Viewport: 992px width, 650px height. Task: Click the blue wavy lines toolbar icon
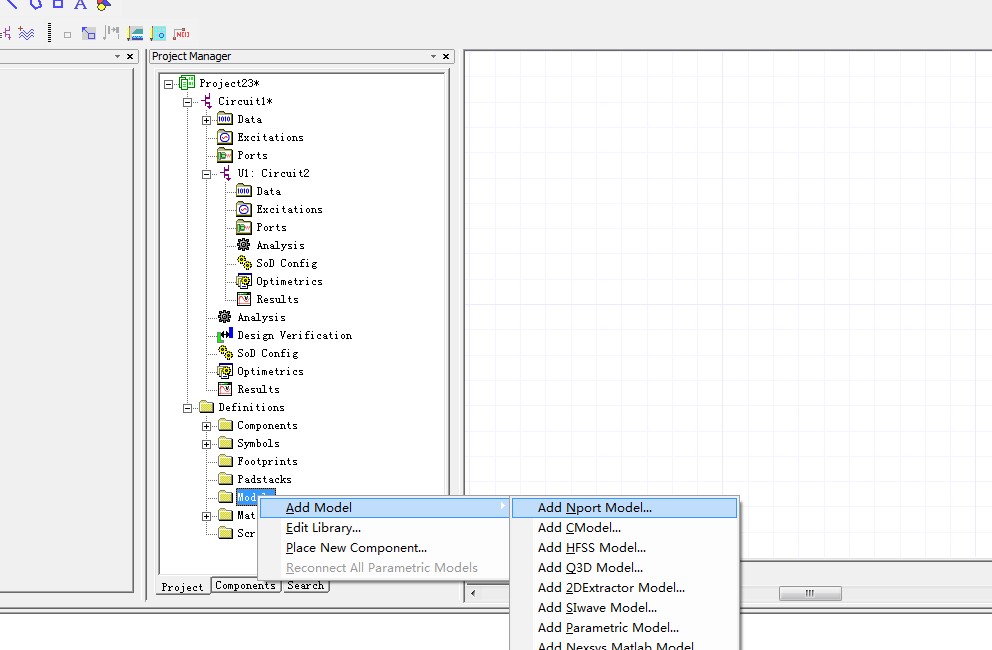[27, 33]
